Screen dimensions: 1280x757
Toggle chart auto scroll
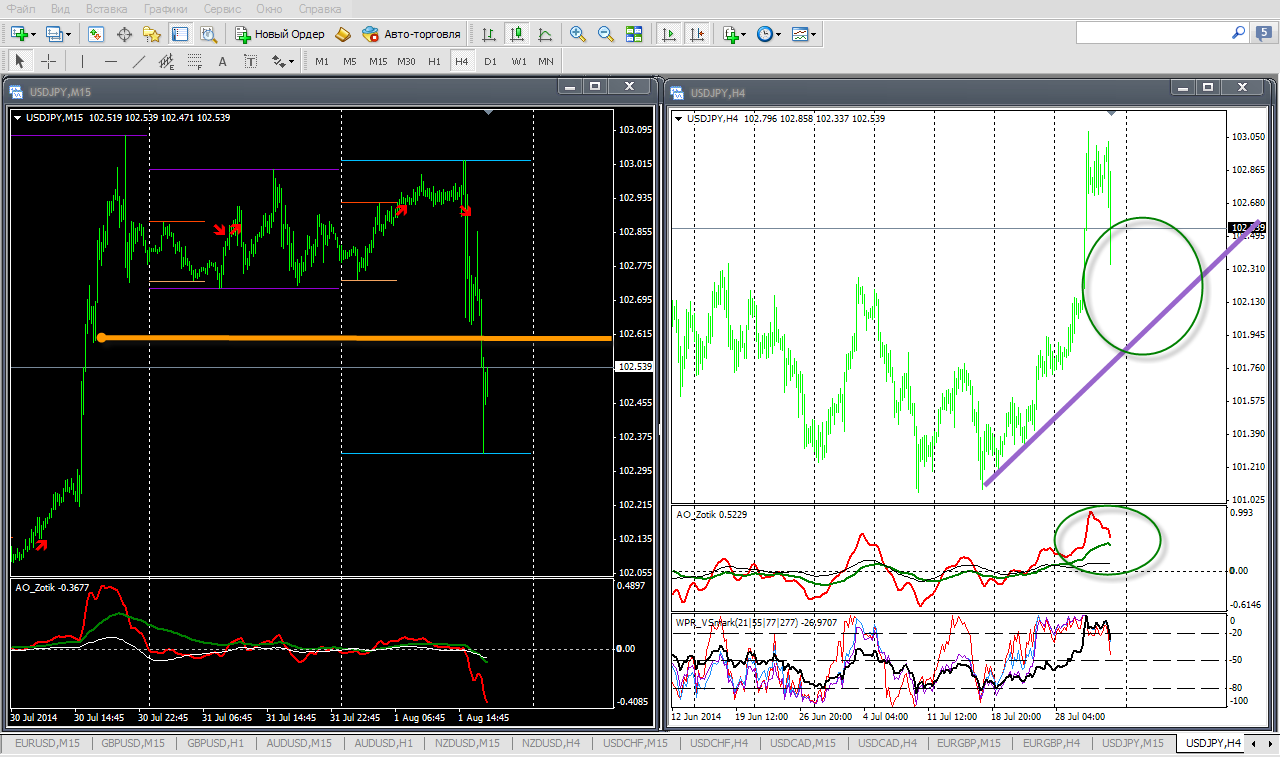coord(670,34)
